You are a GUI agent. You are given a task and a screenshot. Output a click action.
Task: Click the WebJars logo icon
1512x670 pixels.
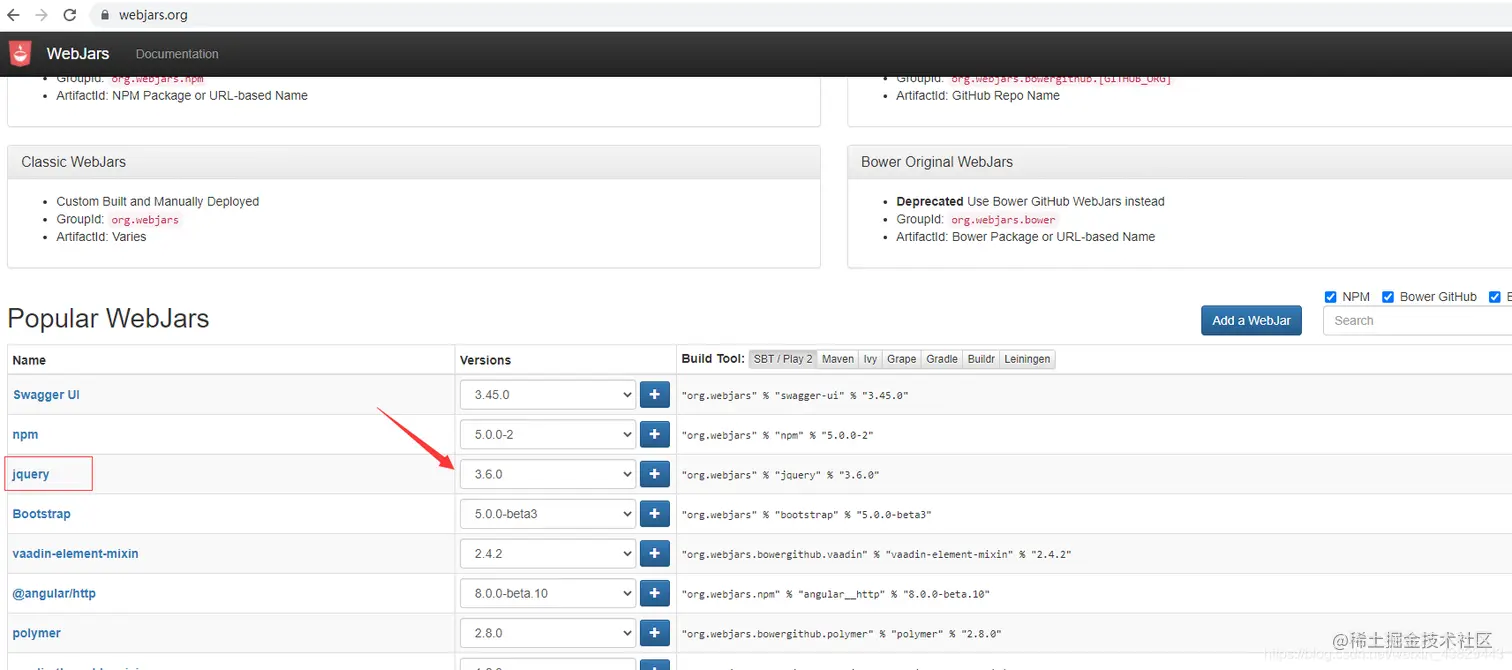coord(20,54)
